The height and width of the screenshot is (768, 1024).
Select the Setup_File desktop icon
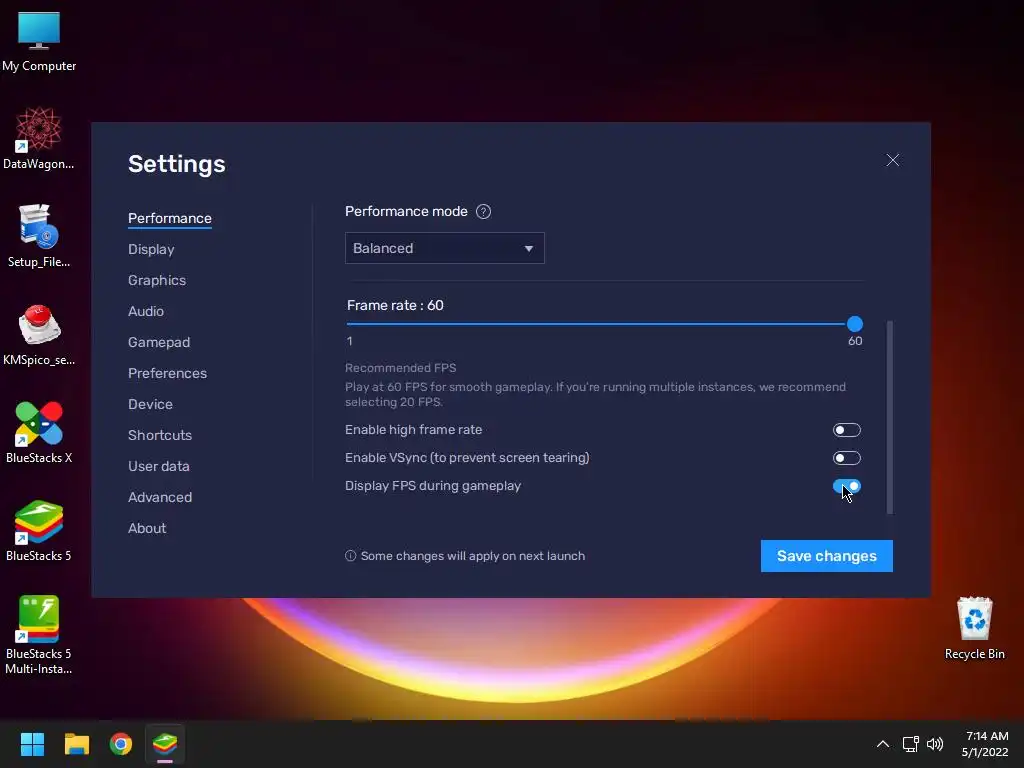click(39, 236)
